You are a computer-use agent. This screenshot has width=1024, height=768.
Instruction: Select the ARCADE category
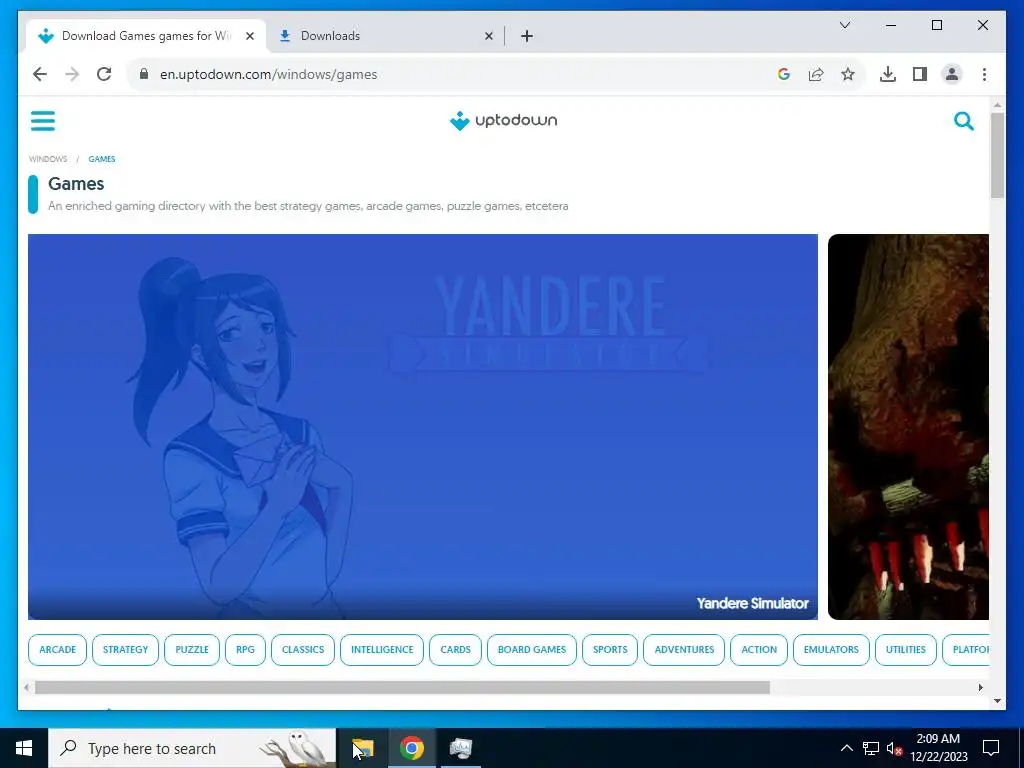coord(57,650)
